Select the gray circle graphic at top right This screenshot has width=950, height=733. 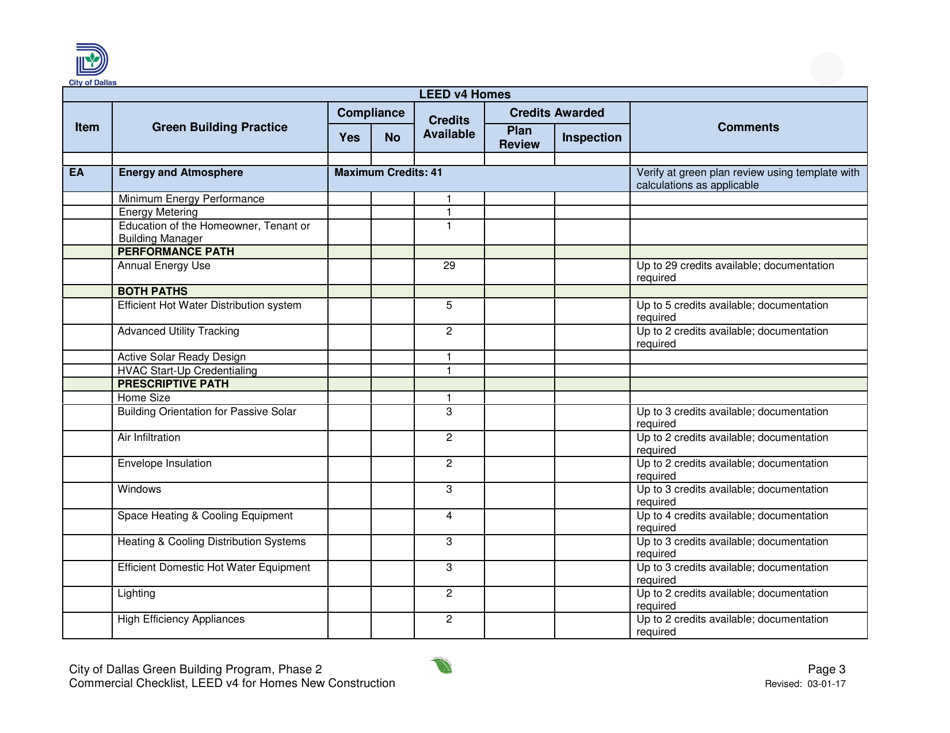click(825, 67)
